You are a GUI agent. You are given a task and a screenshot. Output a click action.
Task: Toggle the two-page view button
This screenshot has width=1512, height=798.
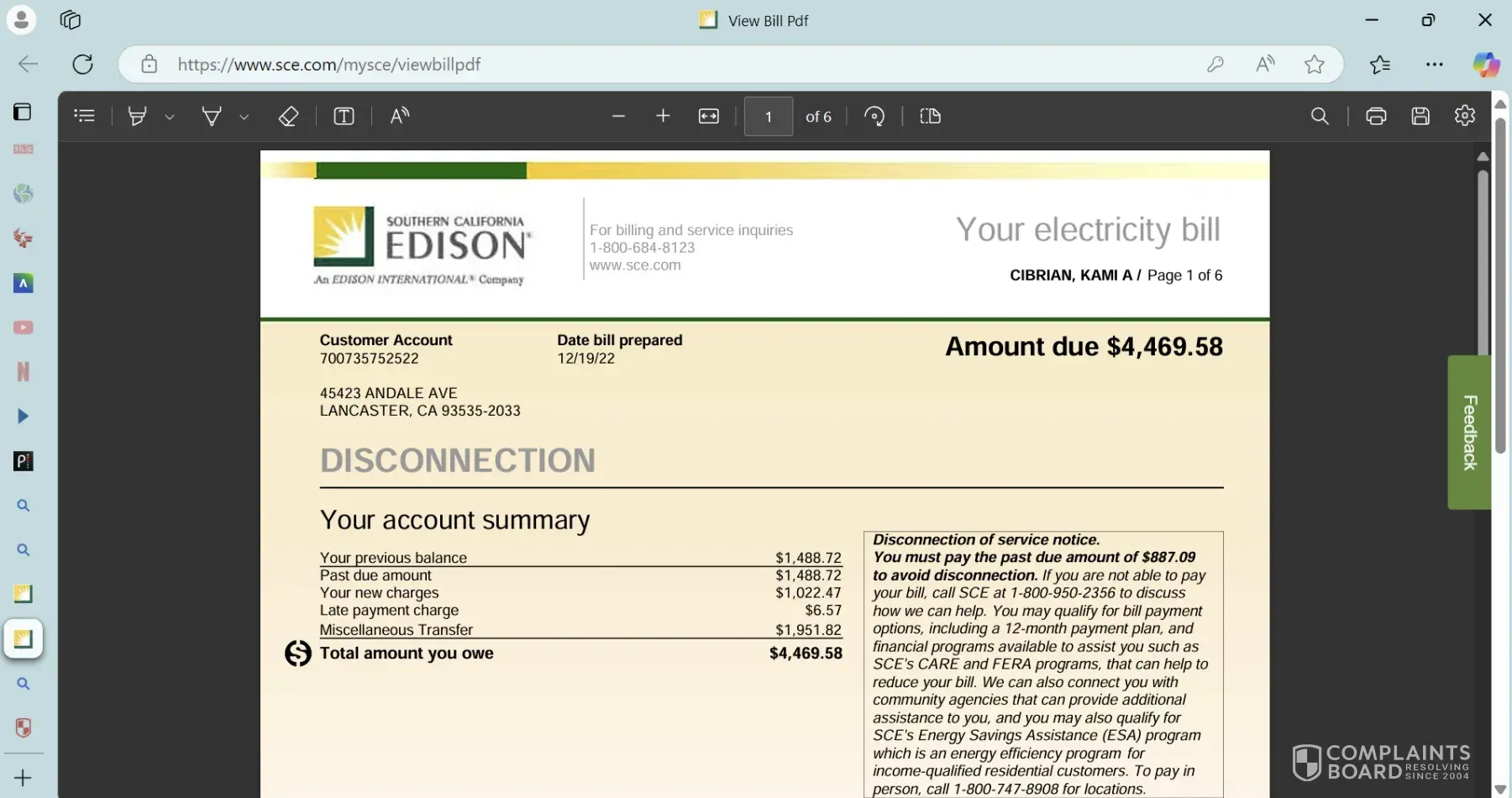(930, 116)
